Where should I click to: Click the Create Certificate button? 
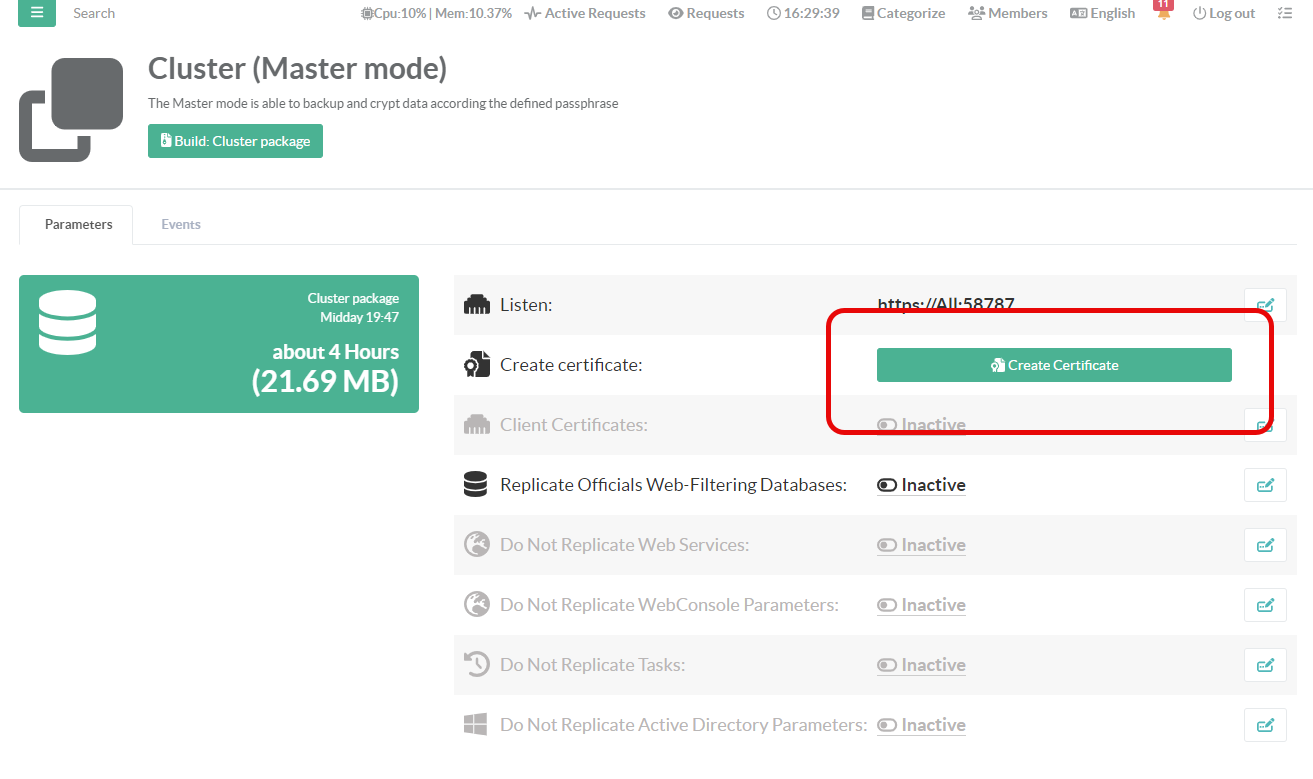1054,365
